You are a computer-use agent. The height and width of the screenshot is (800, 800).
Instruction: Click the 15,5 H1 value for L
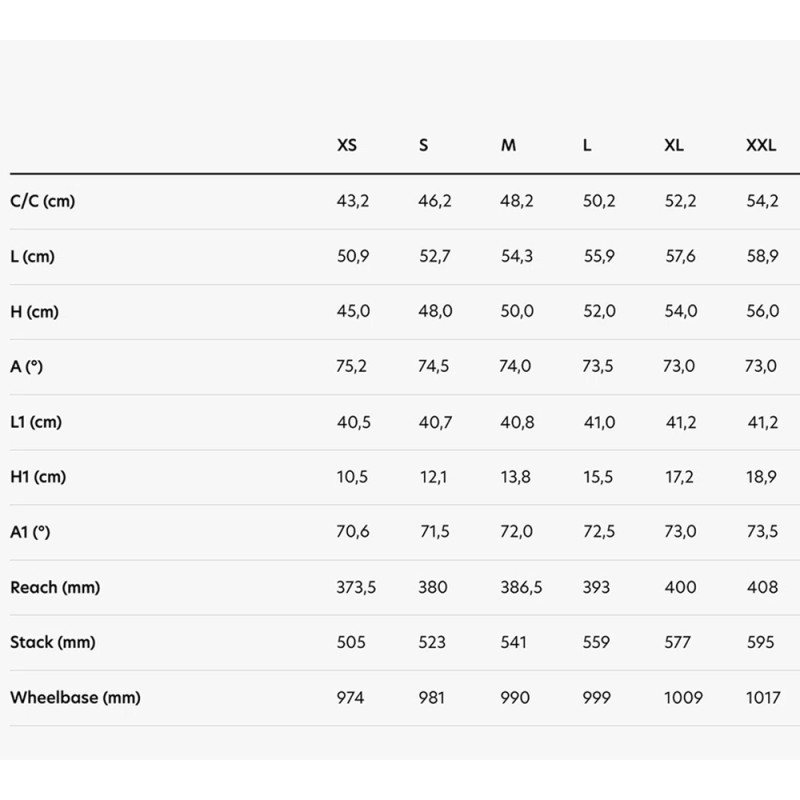(x=599, y=477)
